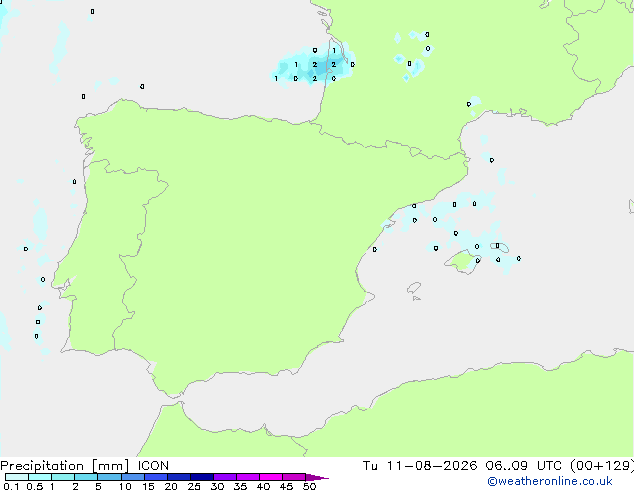Click the "30" legend scale label
Image resolution: width=634 pixels, height=490 pixels.
(x=217, y=486)
